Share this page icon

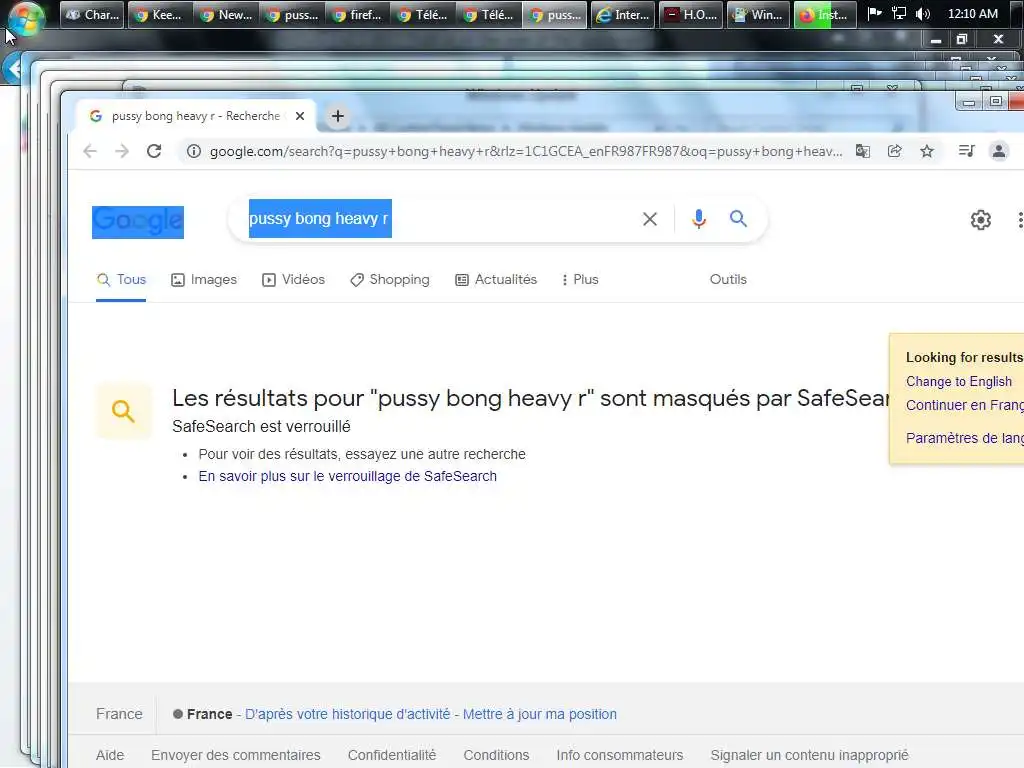click(895, 152)
